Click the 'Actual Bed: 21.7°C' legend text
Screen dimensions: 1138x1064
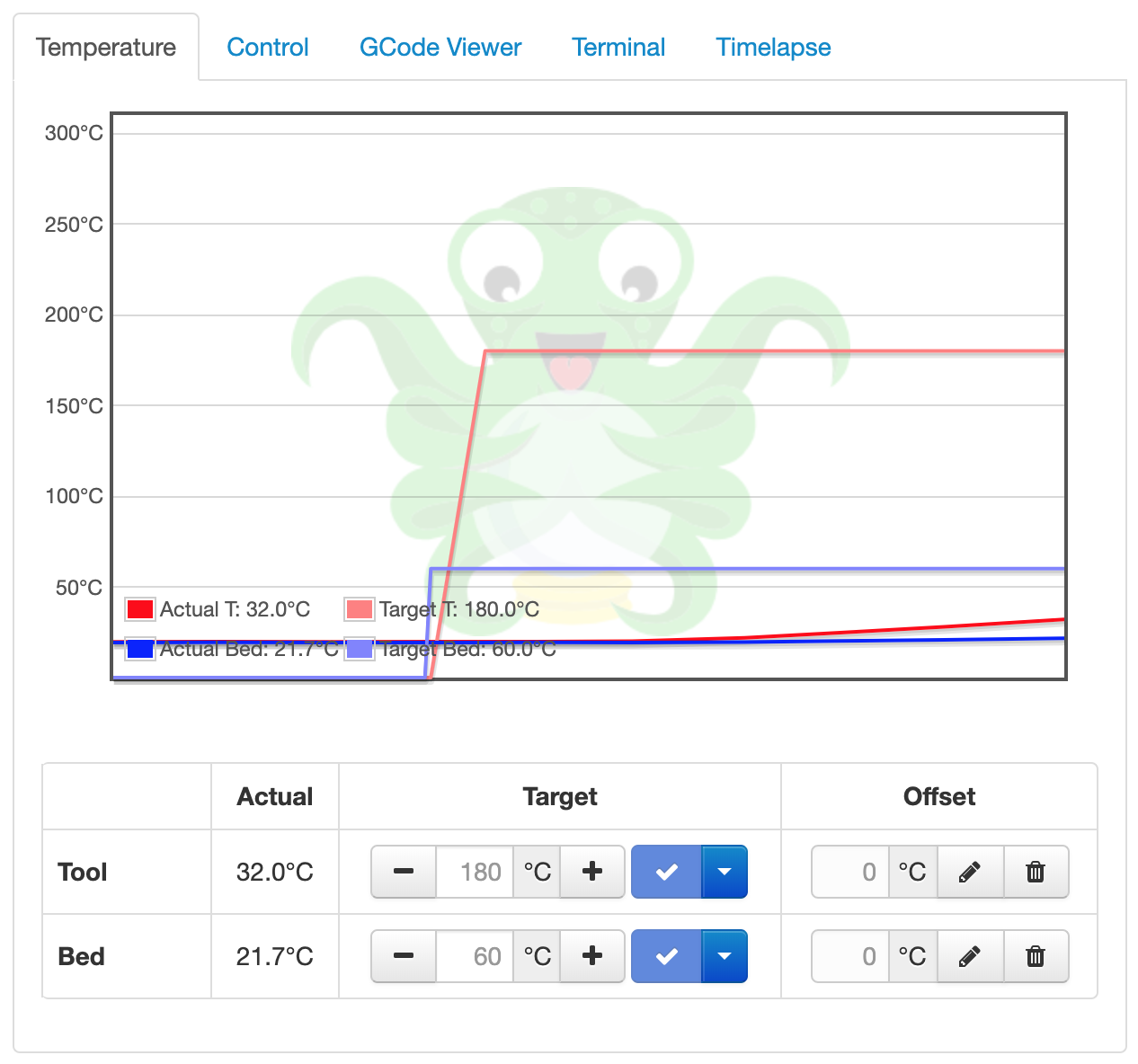coord(249,649)
